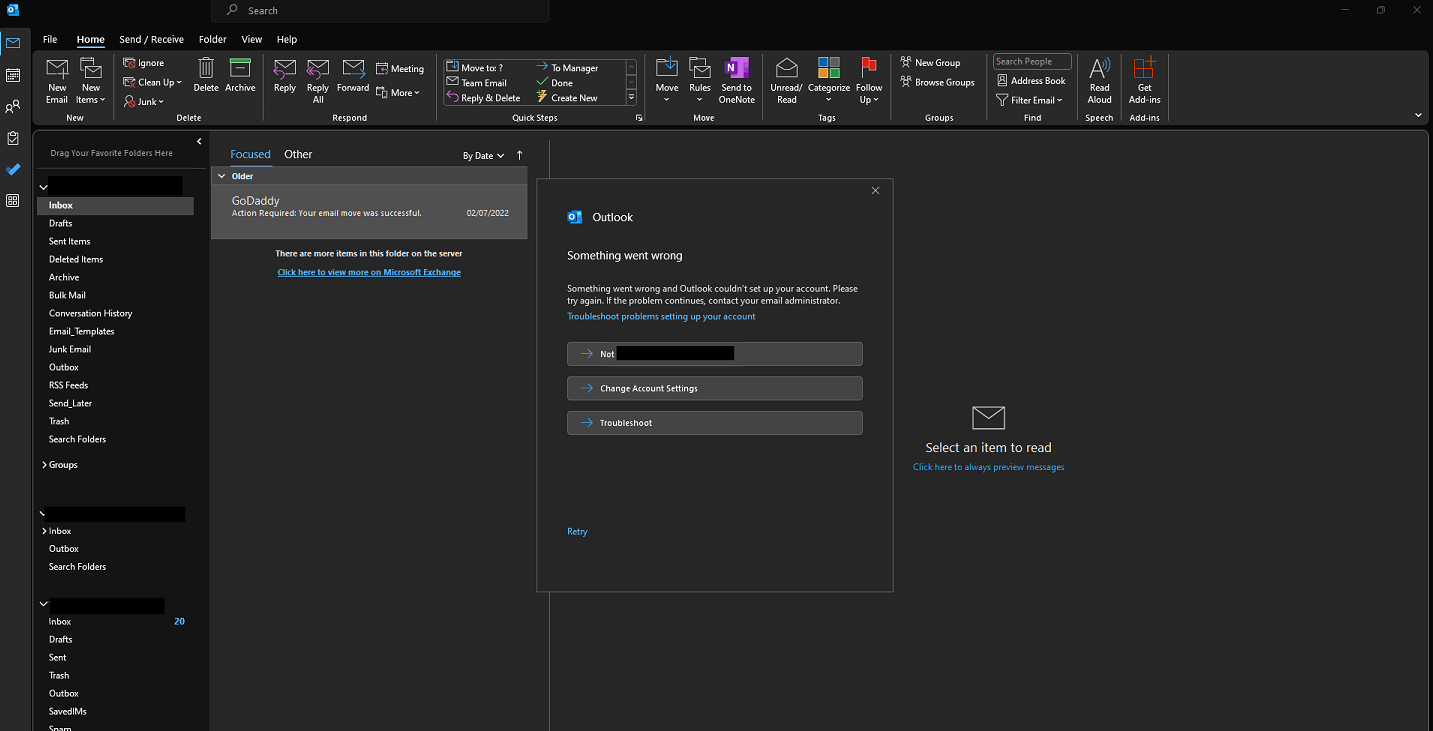This screenshot has width=1433, height=731.
Task: Click inside the Search People box
Action: click(x=1031, y=60)
